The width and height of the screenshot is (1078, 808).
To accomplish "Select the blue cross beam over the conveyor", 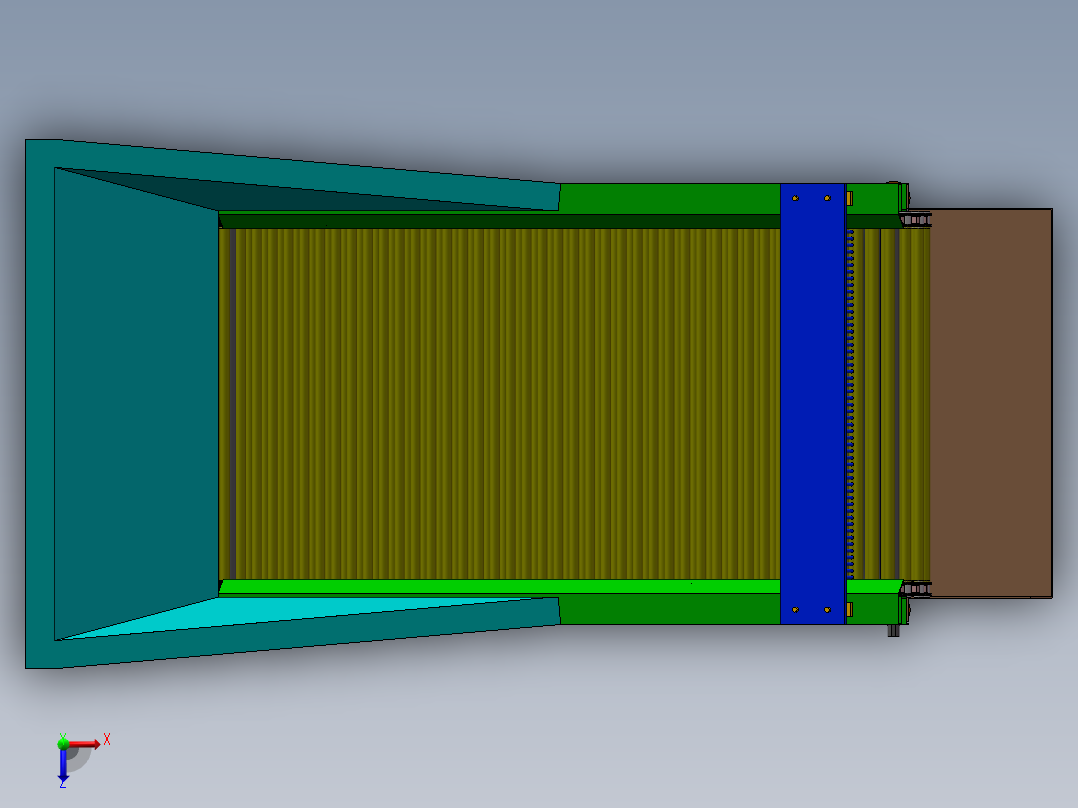I will coord(813,404).
